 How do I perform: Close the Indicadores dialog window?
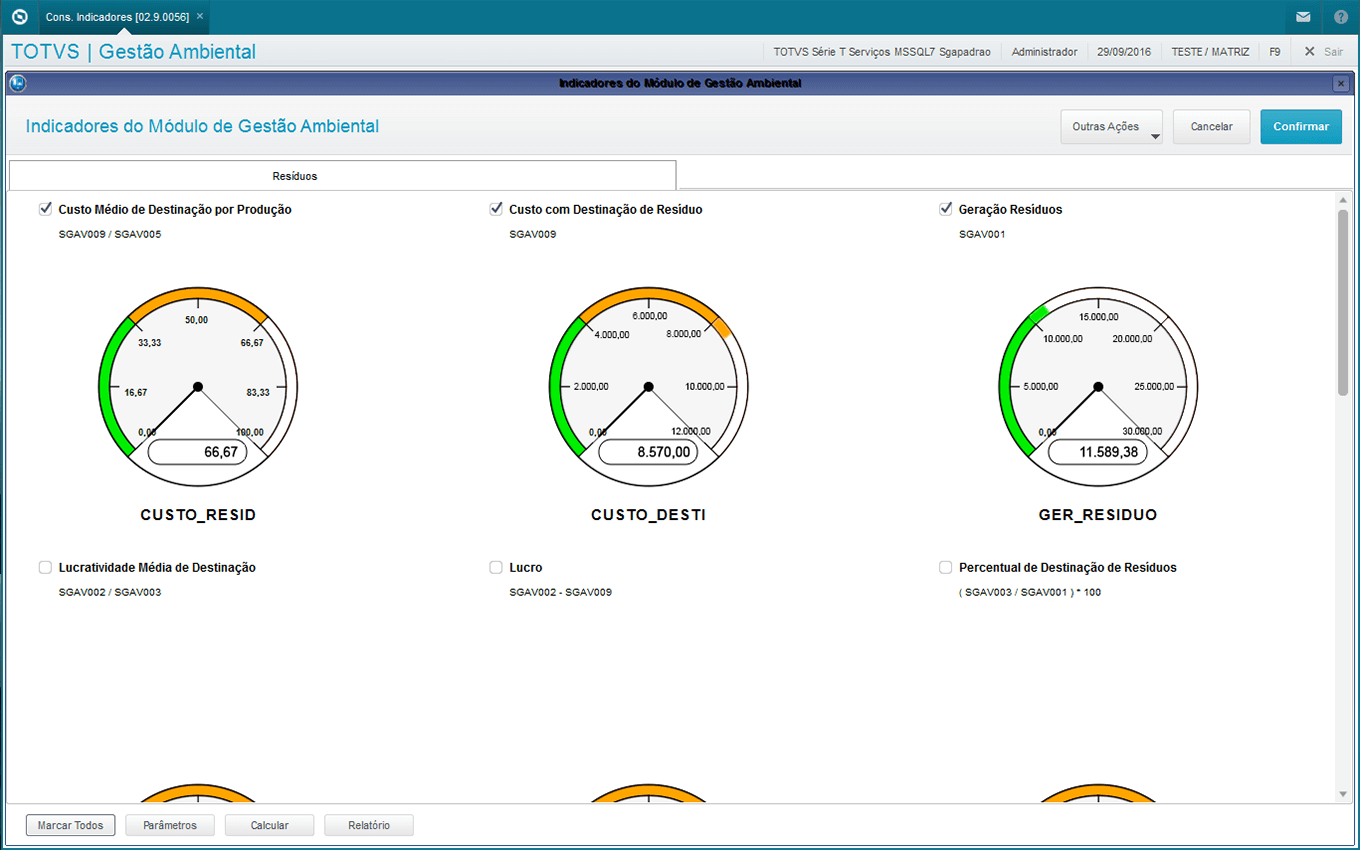[1340, 84]
